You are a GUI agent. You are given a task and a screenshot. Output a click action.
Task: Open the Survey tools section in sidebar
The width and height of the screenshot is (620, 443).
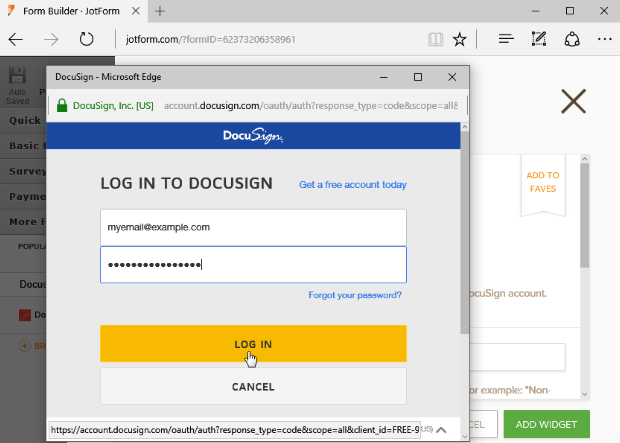click(24, 171)
